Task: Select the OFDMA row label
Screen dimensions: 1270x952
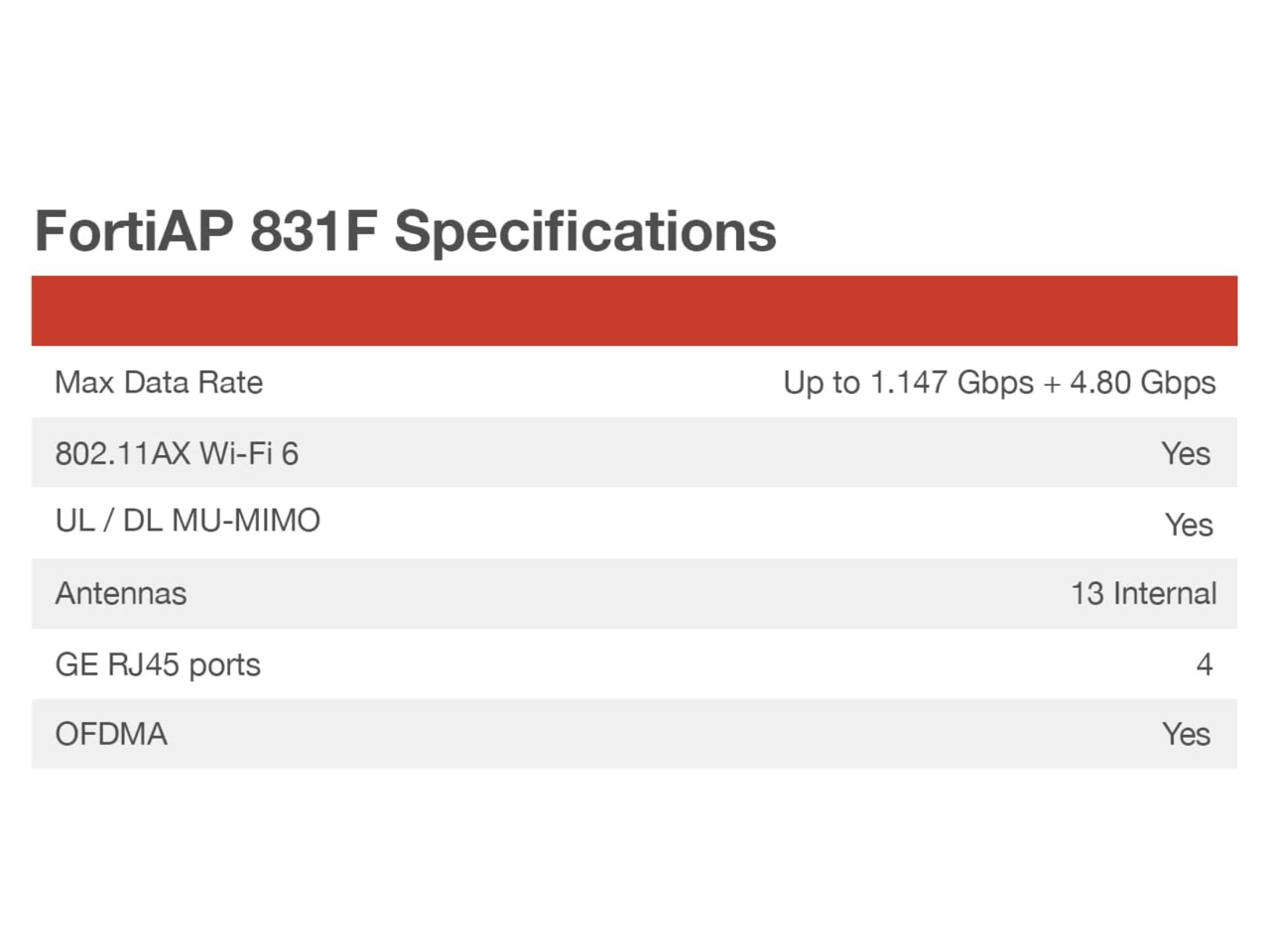Action: 111,734
